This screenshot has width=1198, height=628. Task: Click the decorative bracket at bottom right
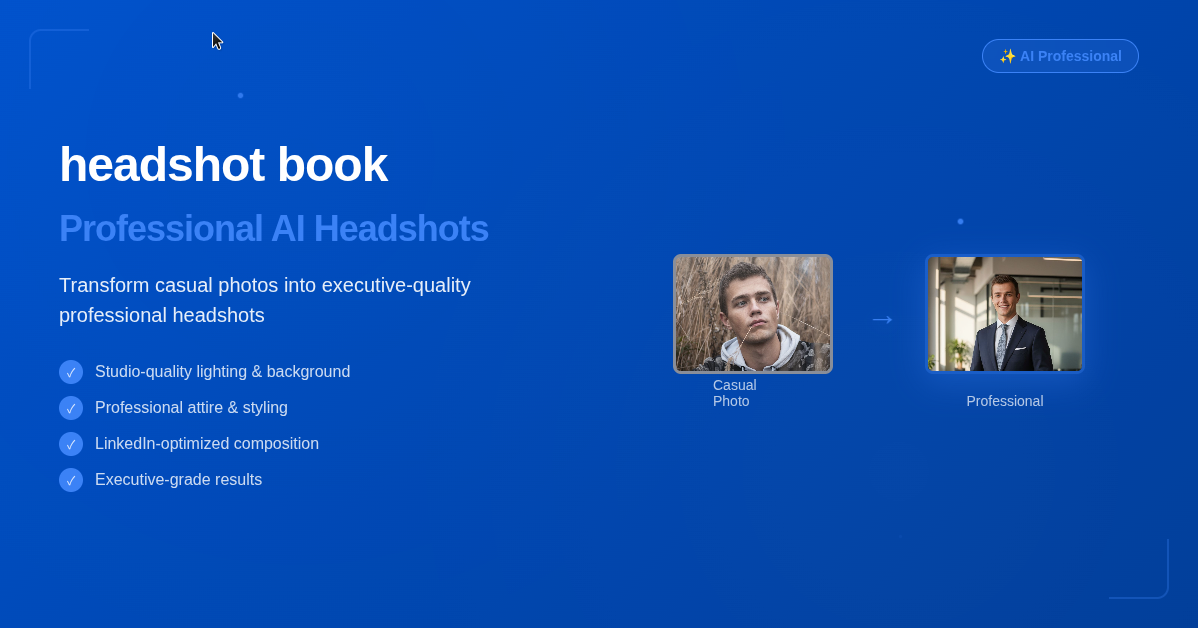click(x=1140, y=569)
